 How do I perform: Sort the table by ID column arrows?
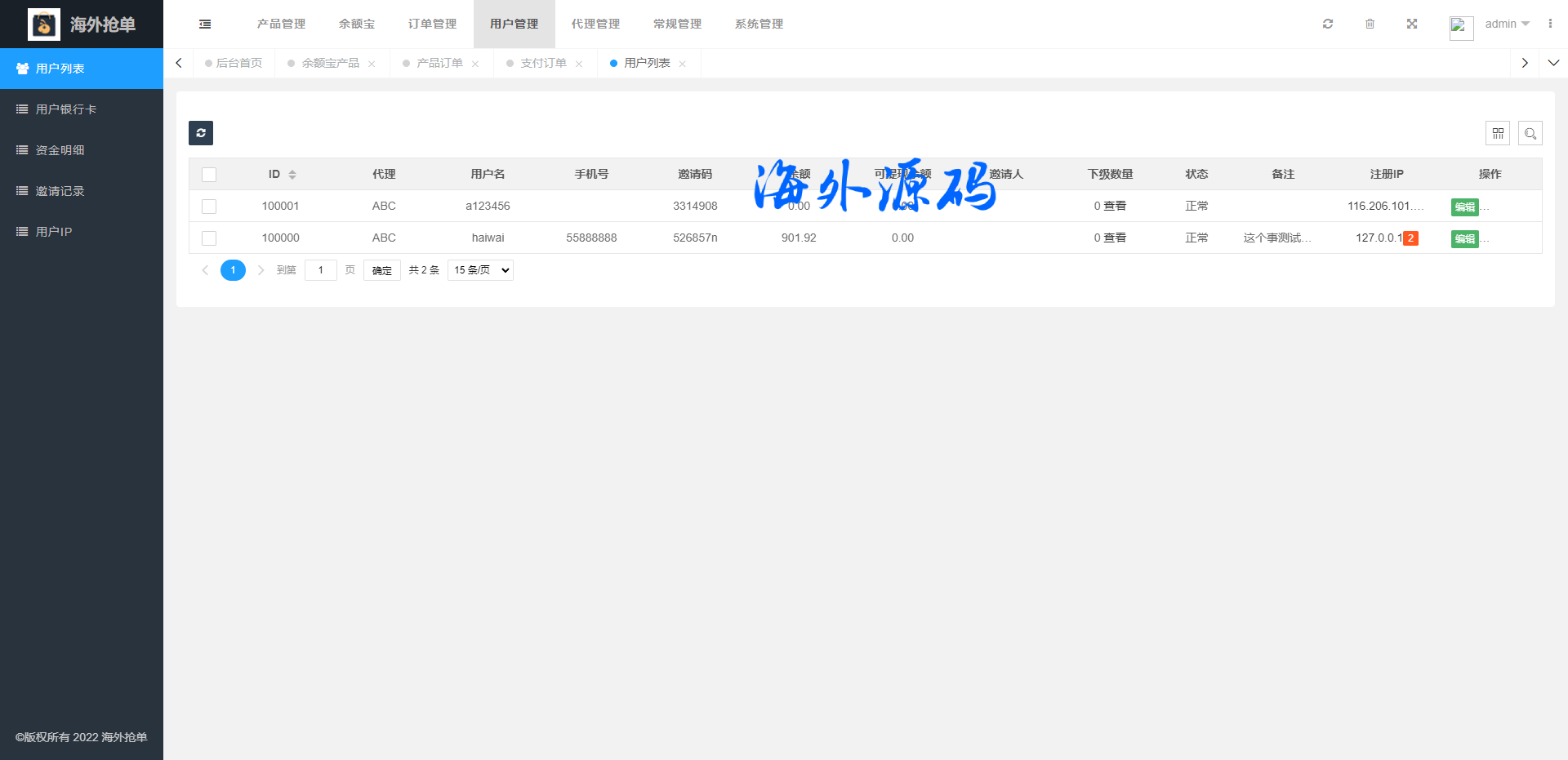(292, 175)
